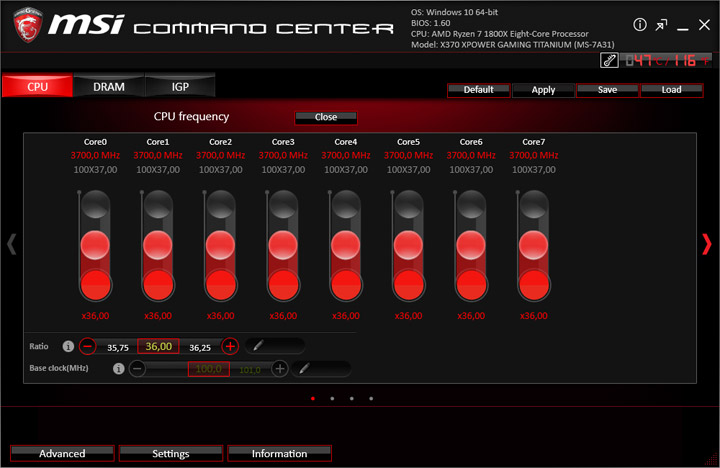
Task: Go to next page with red right arrow
Action: point(707,244)
